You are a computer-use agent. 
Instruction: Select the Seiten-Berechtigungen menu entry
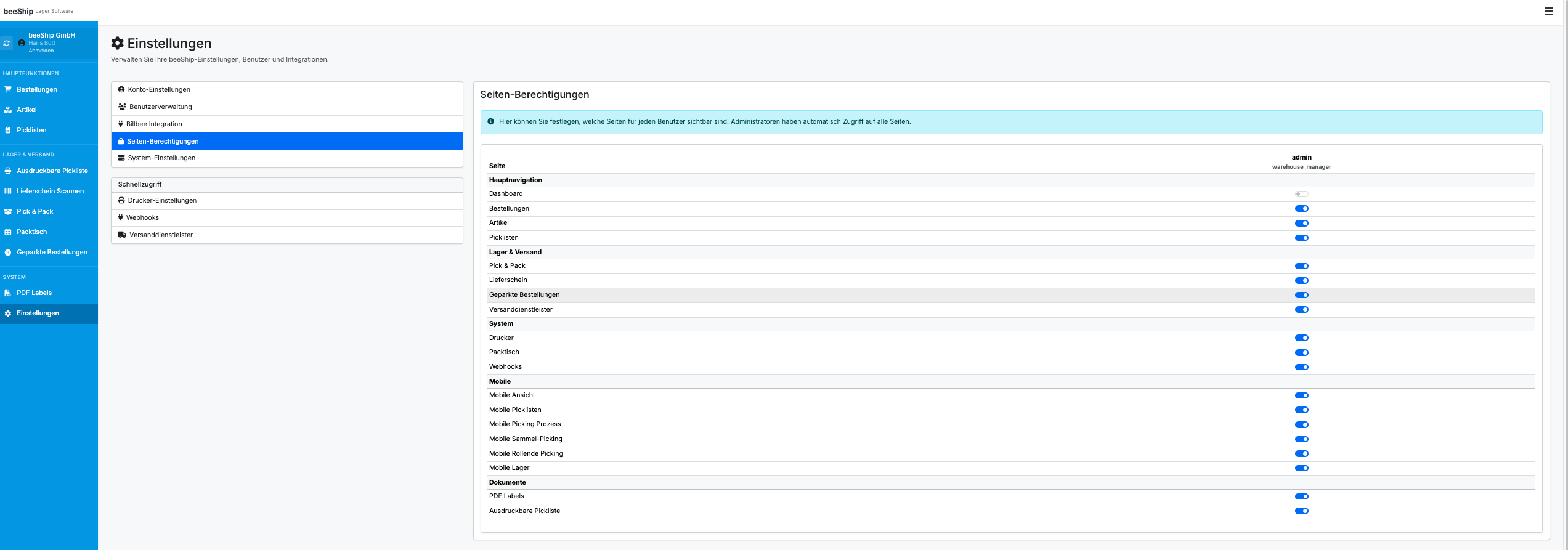[287, 141]
